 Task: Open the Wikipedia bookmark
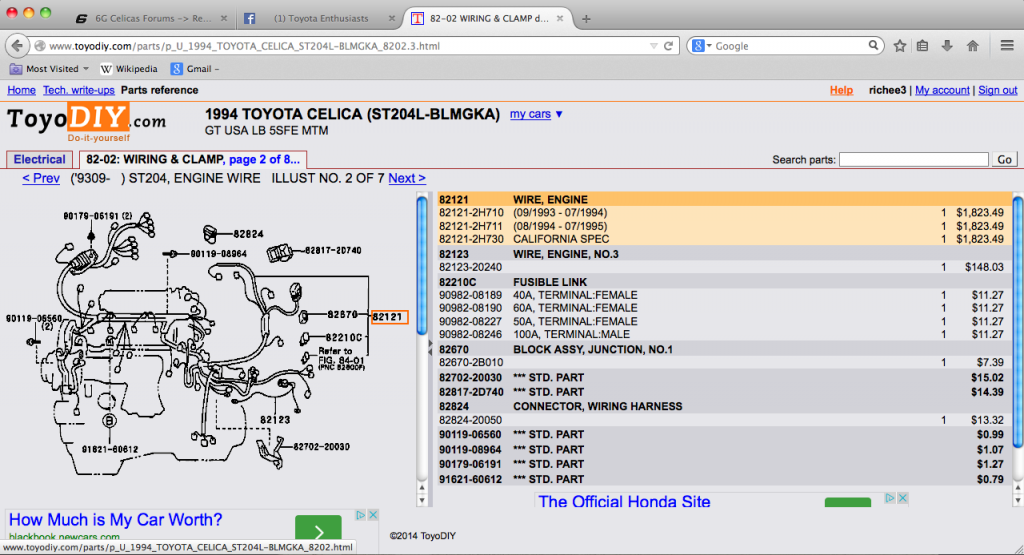[x=129, y=69]
